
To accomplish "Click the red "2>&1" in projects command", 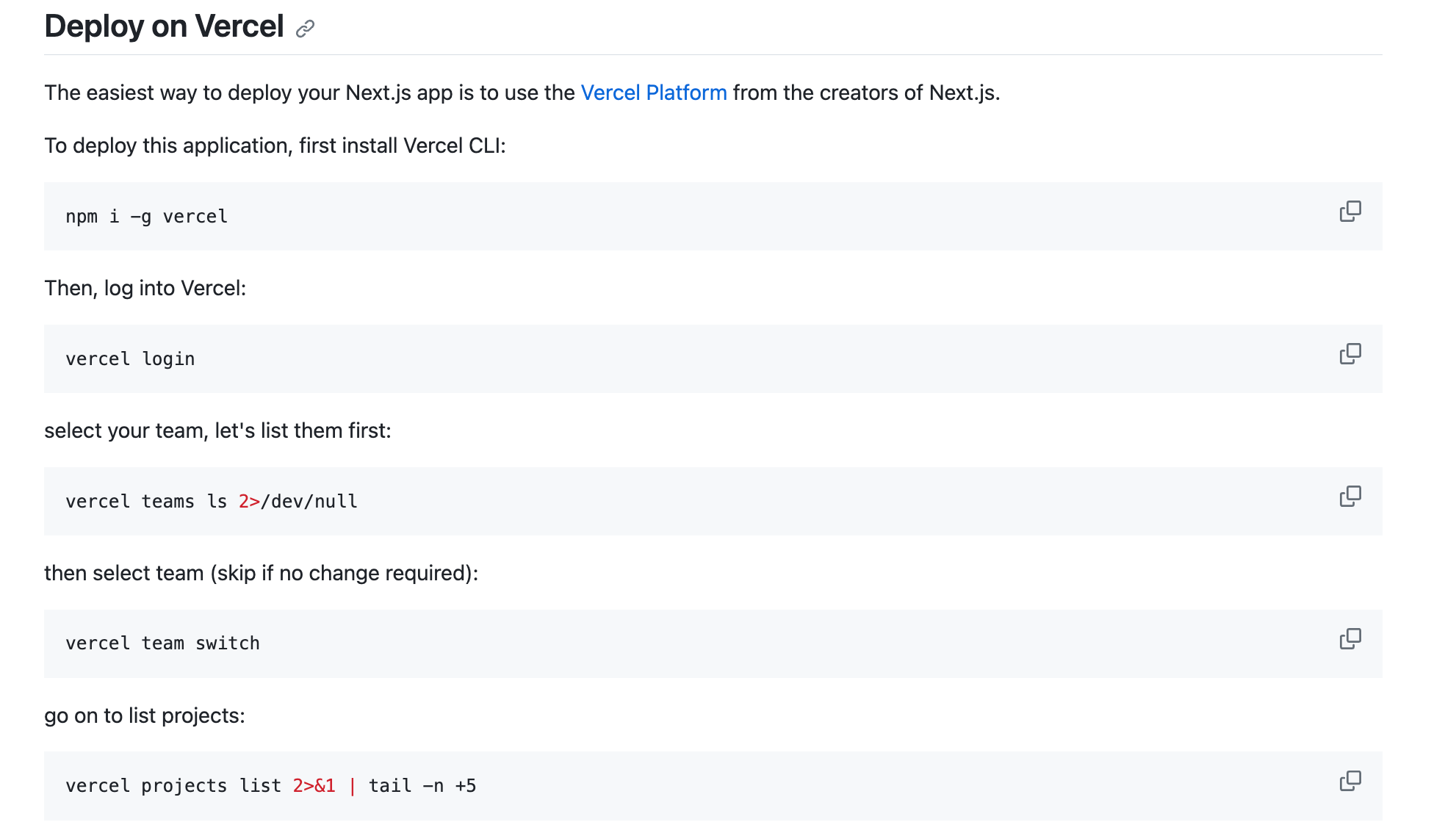I will pyautogui.click(x=314, y=785).
